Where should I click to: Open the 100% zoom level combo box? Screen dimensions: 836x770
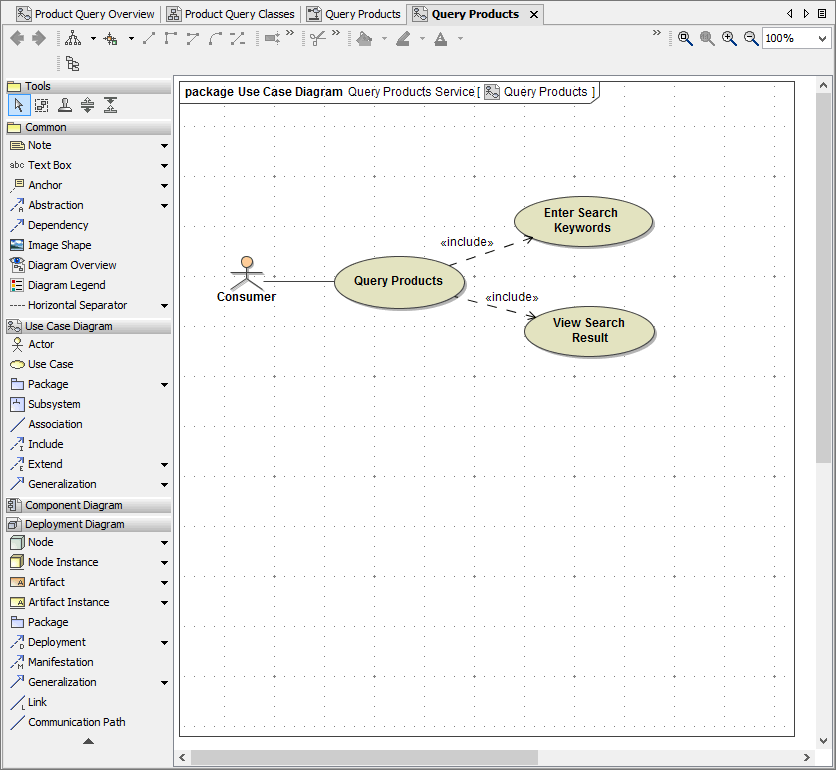click(795, 38)
